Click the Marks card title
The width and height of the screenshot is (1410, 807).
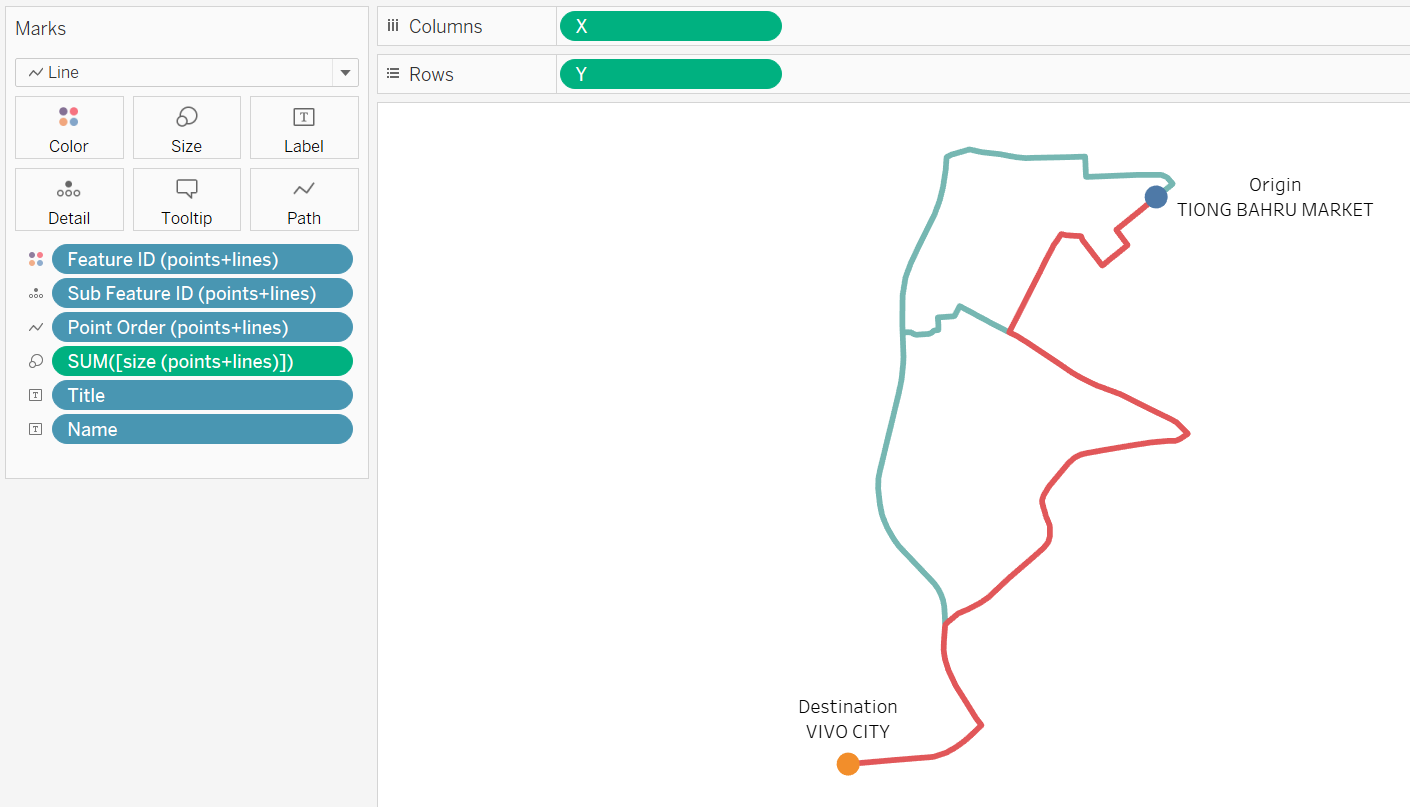tap(41, 28)
